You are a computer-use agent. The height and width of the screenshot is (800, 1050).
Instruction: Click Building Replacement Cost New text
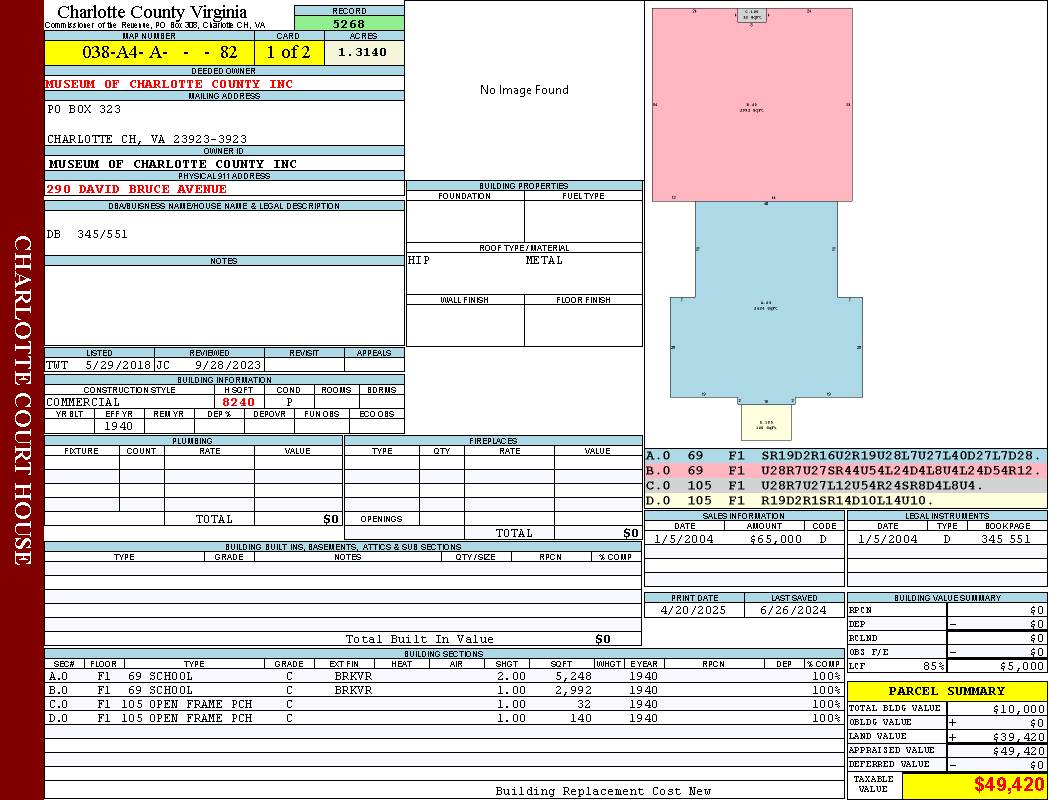603,791
